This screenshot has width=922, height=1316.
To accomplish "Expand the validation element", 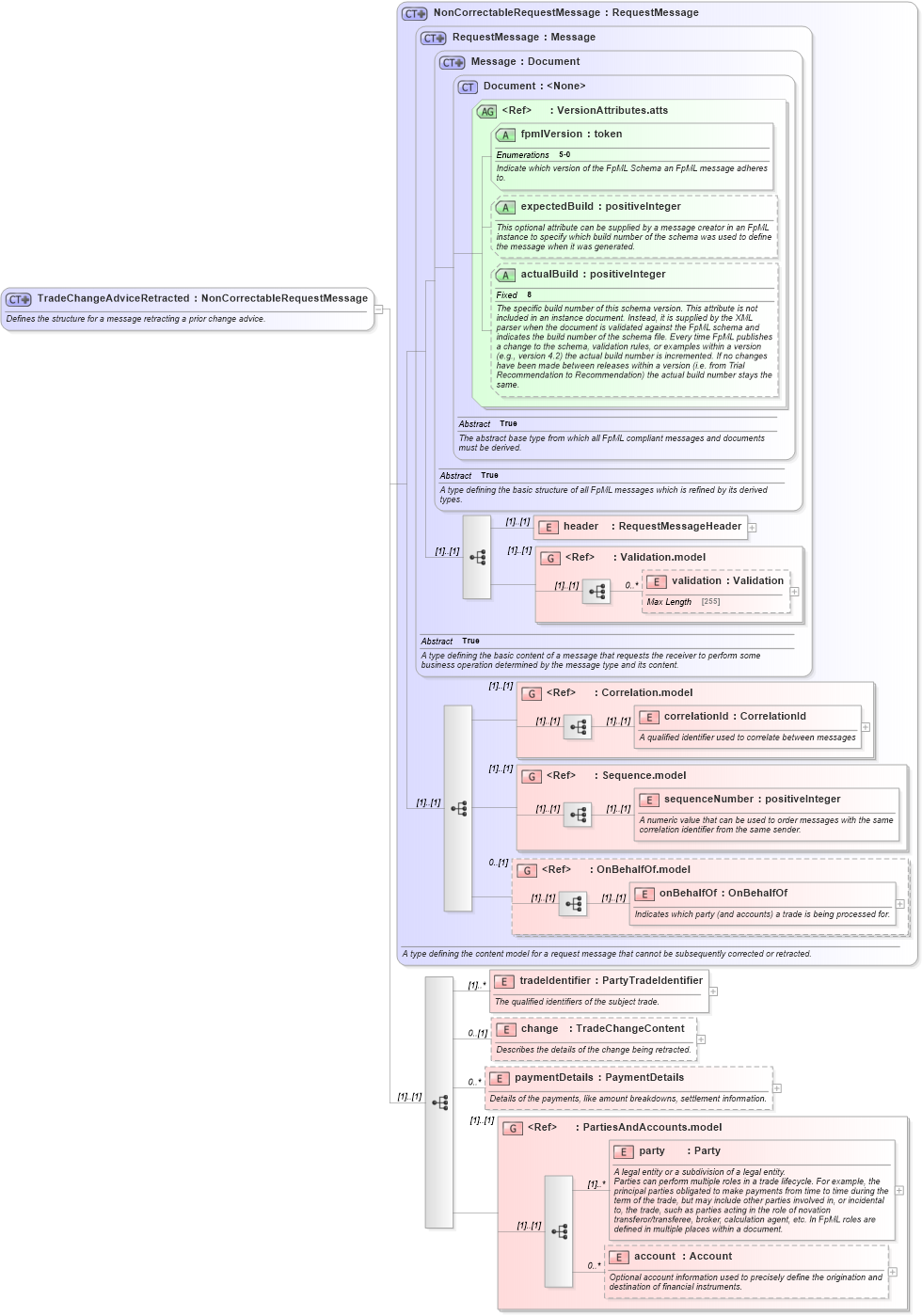I will point(795,592).
